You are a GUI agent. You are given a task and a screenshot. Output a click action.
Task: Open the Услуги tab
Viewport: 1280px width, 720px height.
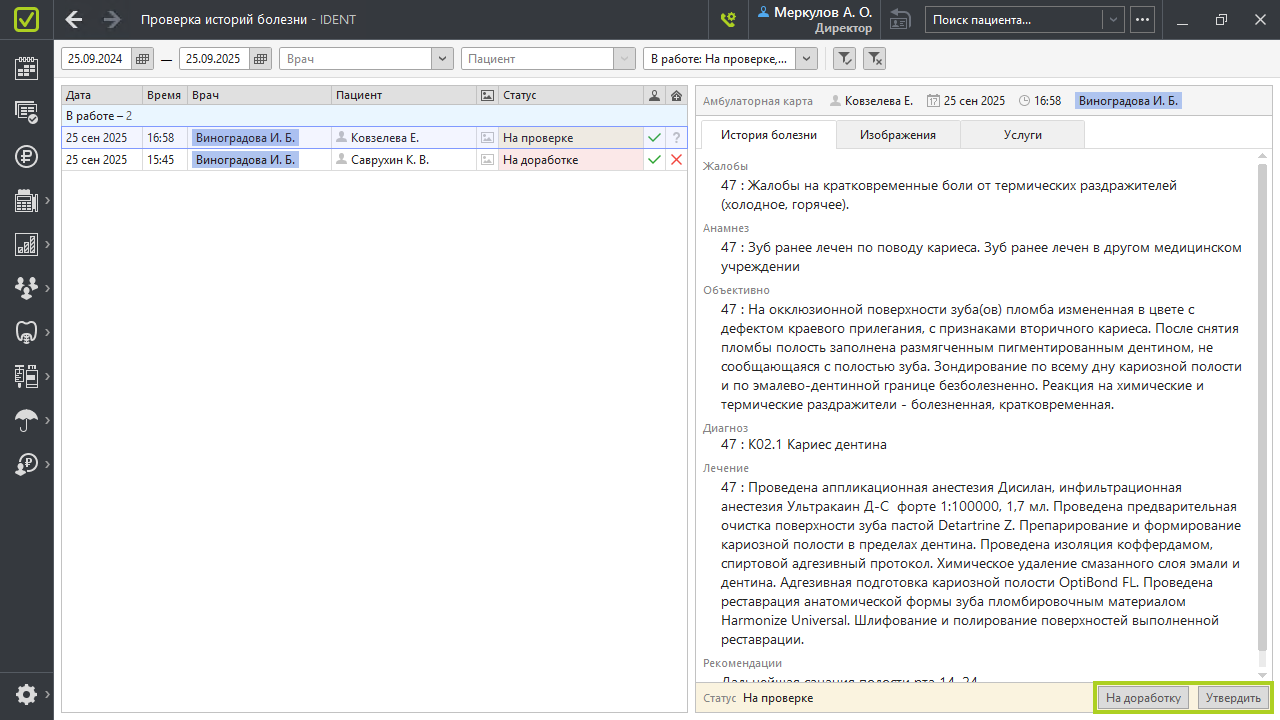click(x=1022, y=135)
